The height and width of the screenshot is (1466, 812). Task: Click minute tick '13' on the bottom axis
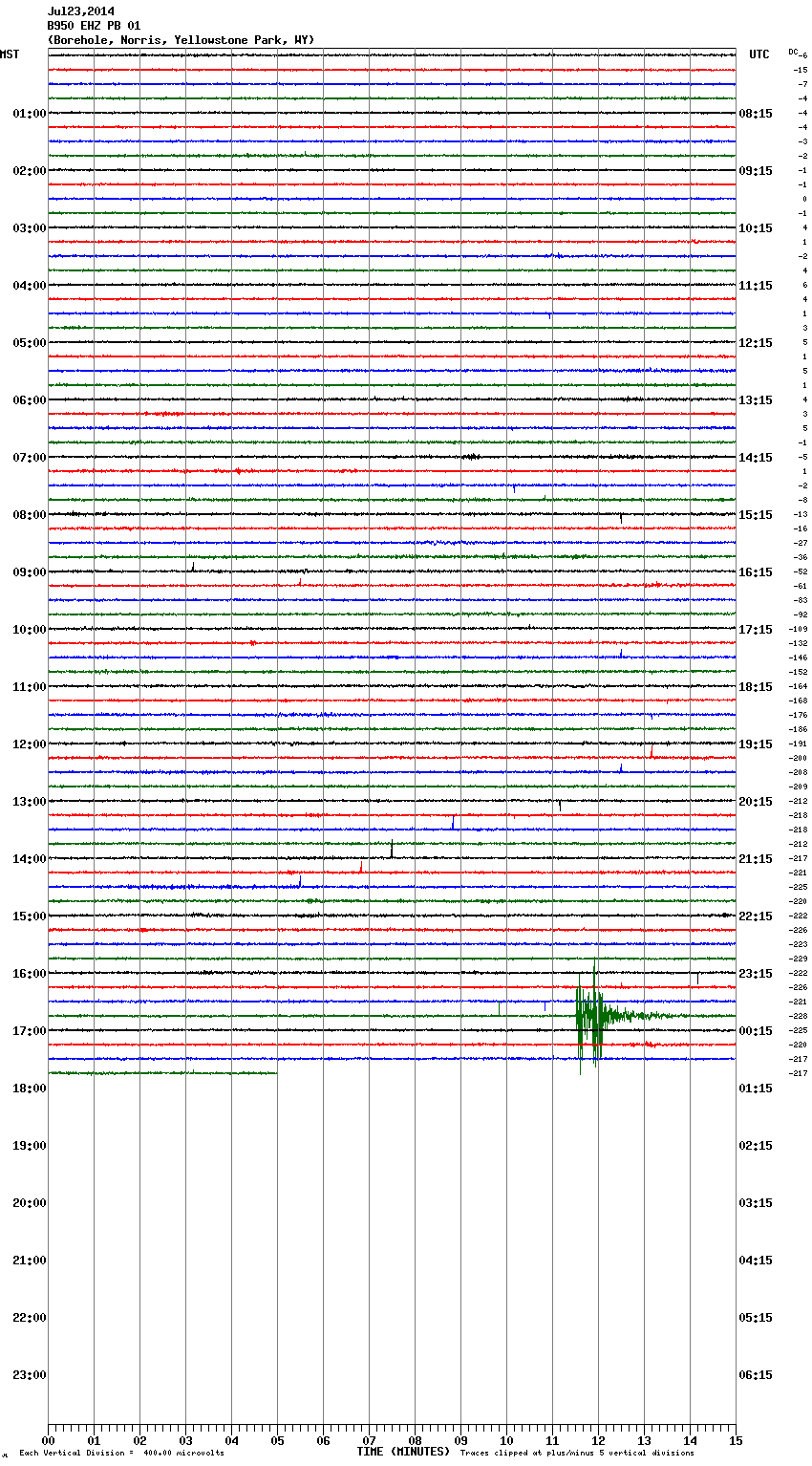click(x=644, y=1440)
